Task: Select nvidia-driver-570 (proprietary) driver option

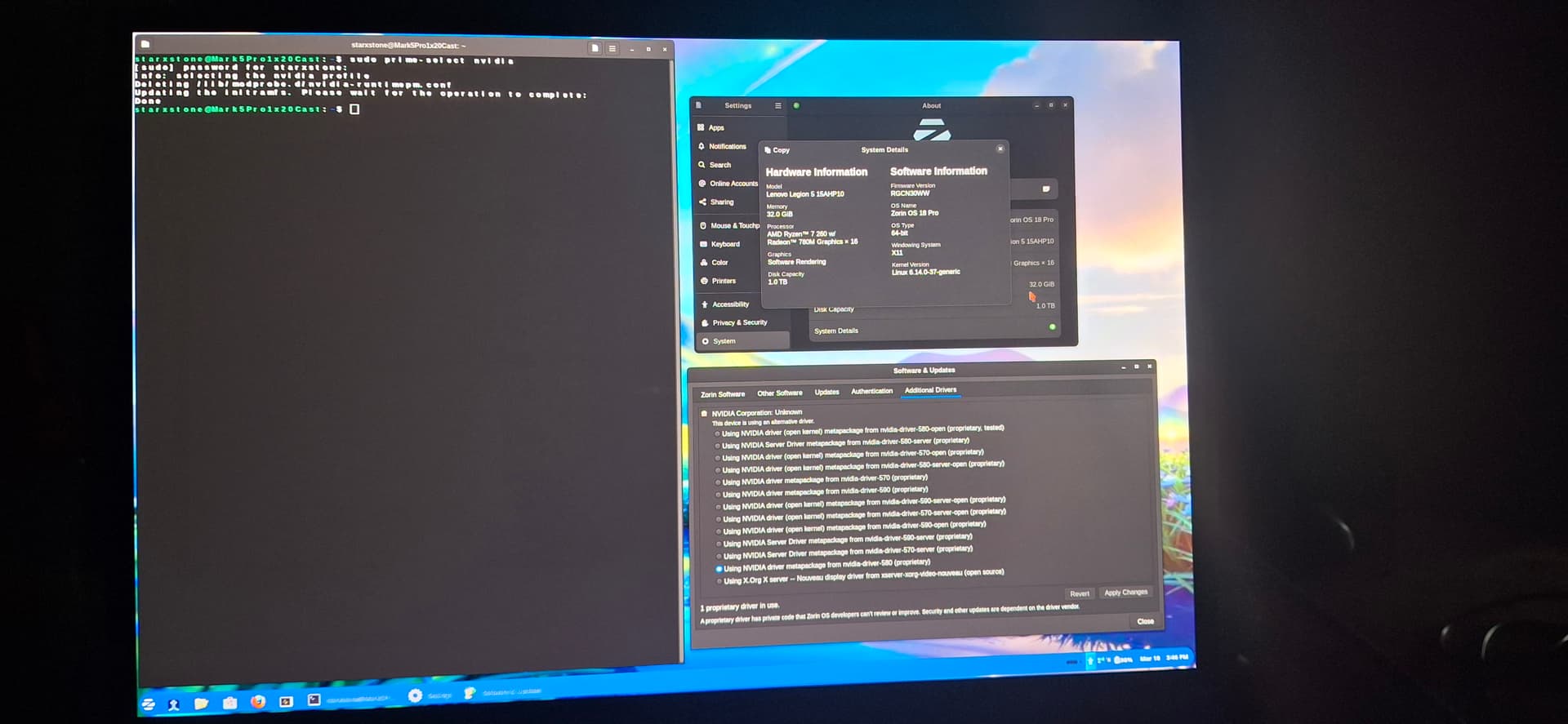Action: coord(822,480)
